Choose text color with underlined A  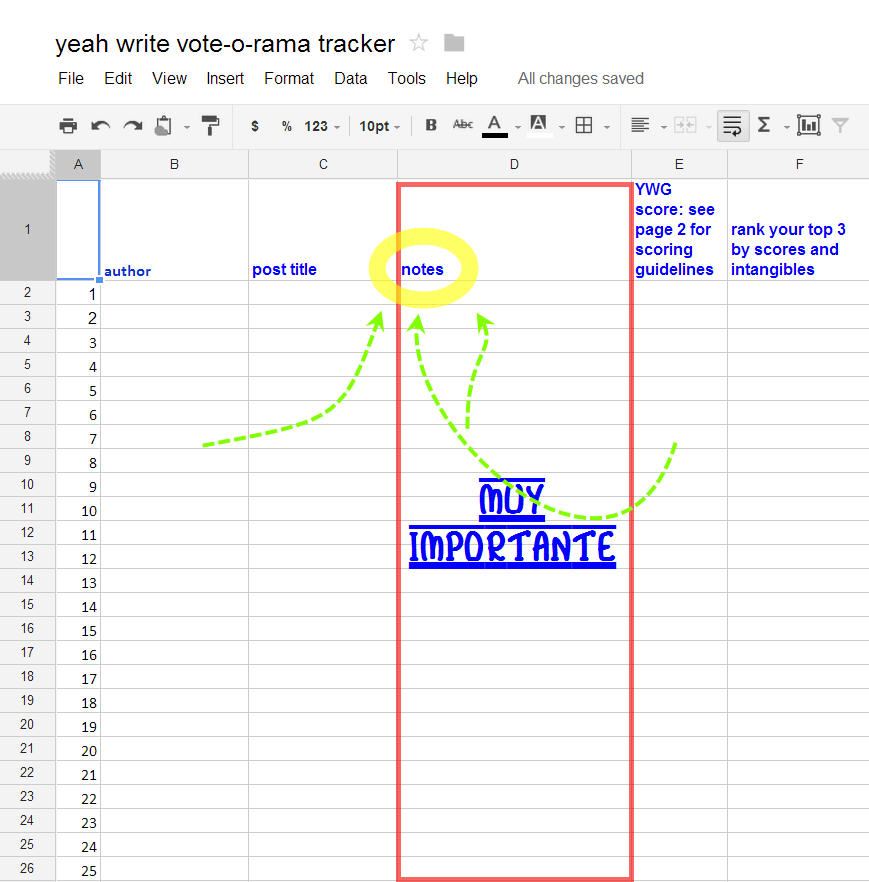click(495, 125)
